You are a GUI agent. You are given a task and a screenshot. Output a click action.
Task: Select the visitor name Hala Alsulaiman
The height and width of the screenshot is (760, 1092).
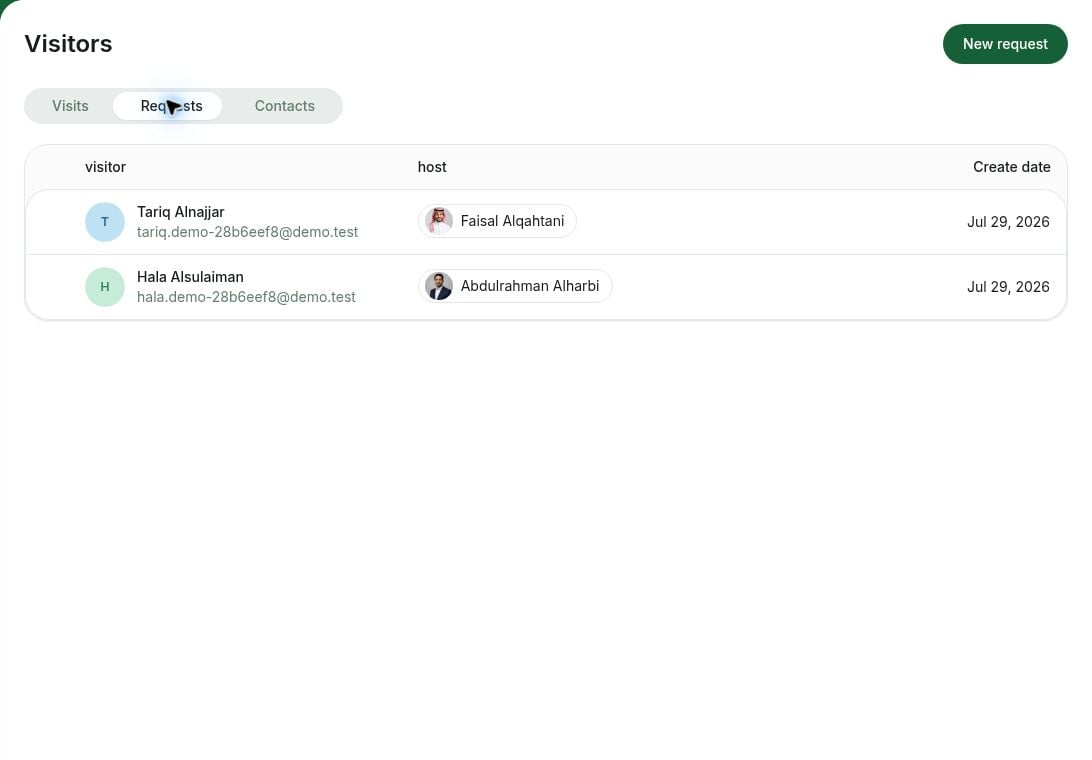point(190,277)
